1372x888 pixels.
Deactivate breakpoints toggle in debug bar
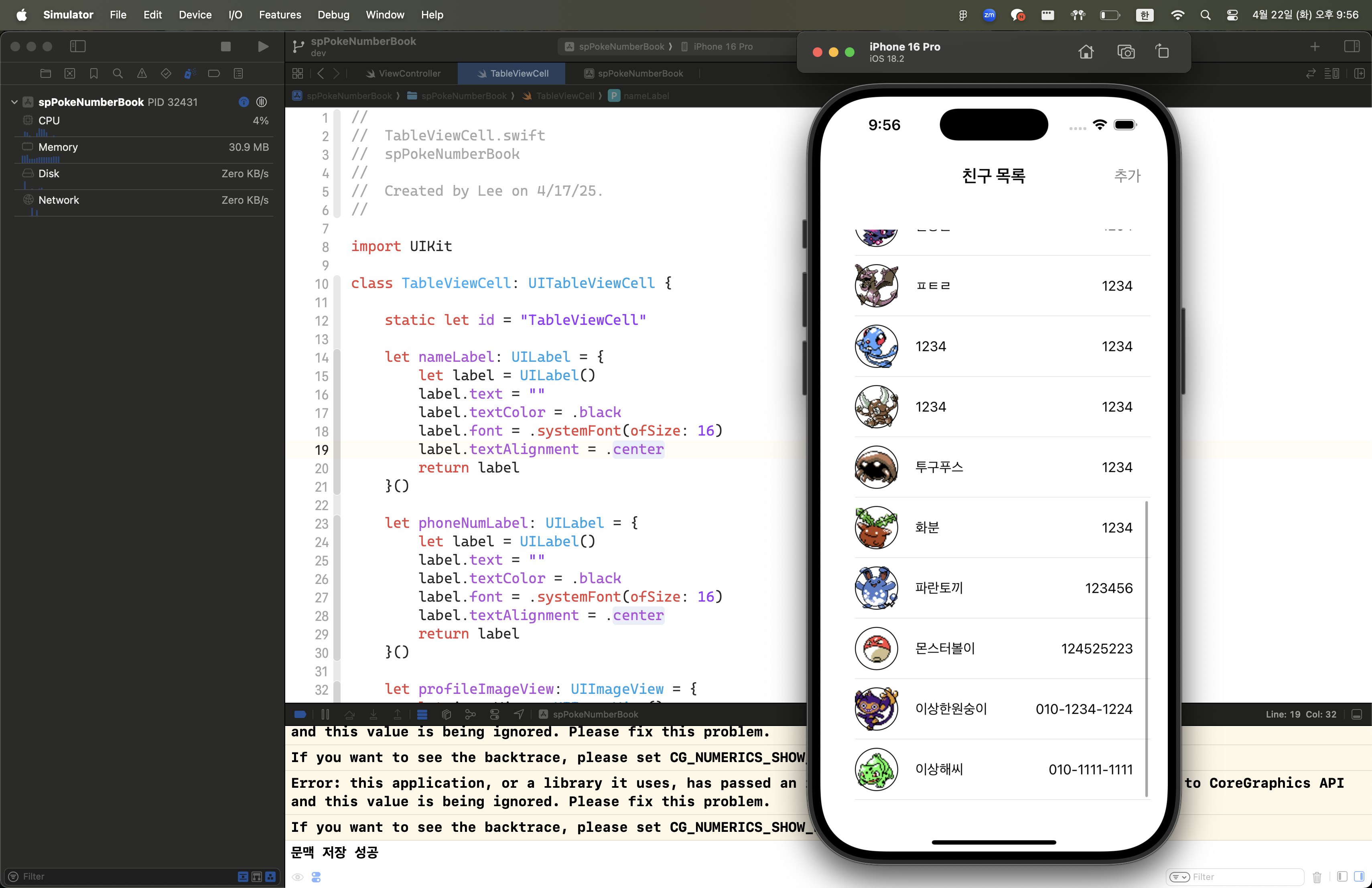pos(300,714)
